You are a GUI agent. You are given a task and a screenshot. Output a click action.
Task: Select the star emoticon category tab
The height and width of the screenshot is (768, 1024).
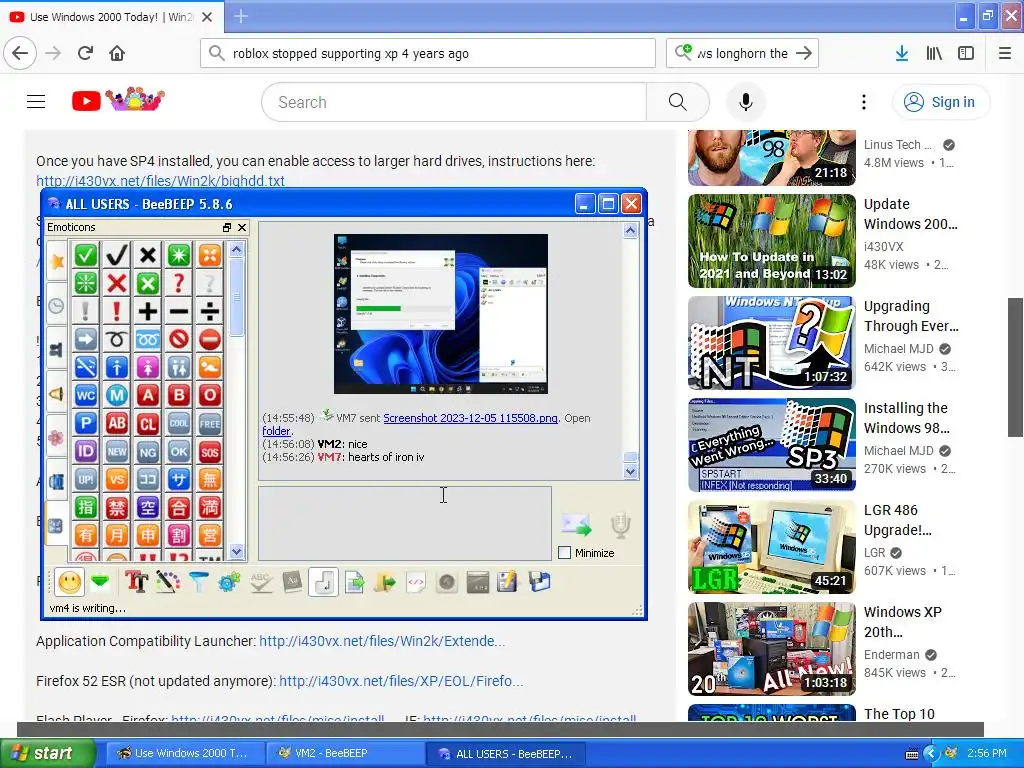click(x=57, y=262)
